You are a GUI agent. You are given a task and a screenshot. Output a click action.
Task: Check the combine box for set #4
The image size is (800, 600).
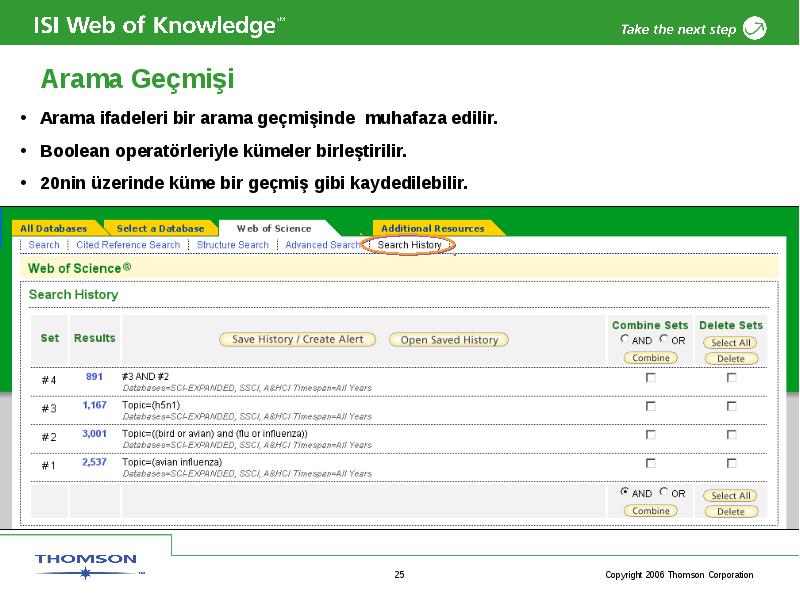(651, 378)
